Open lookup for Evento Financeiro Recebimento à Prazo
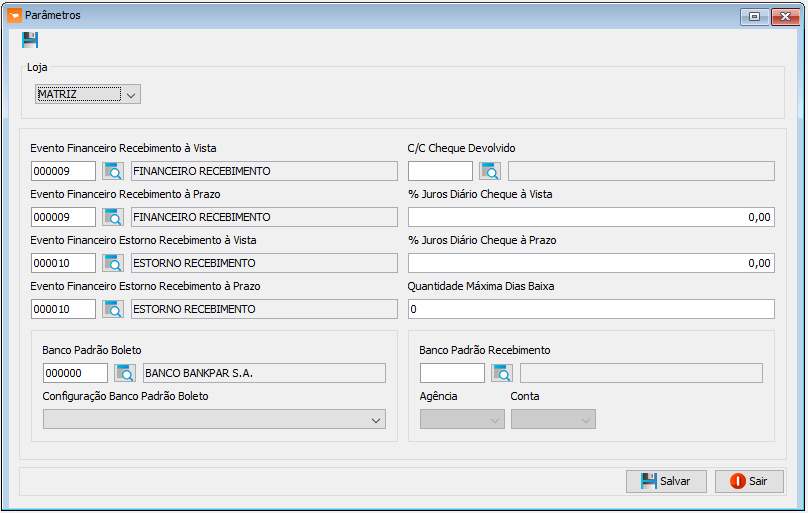 point(113,217)
